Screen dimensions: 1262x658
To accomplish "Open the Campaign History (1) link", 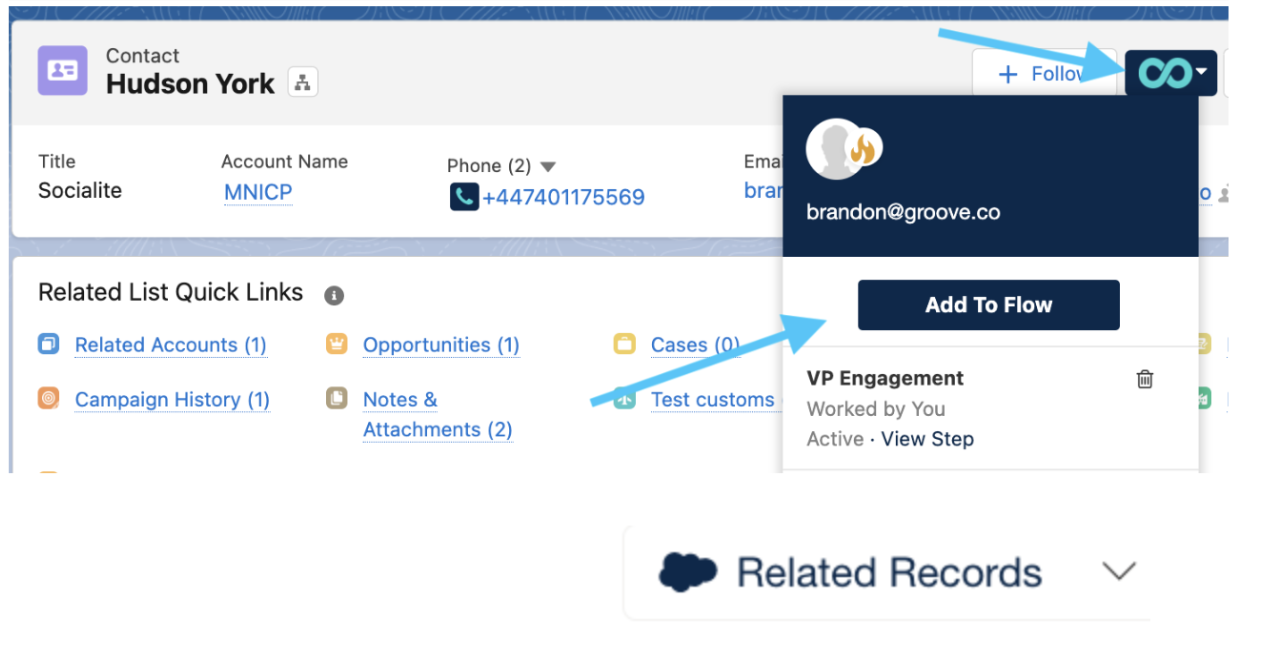I will [x=172, y=399].
